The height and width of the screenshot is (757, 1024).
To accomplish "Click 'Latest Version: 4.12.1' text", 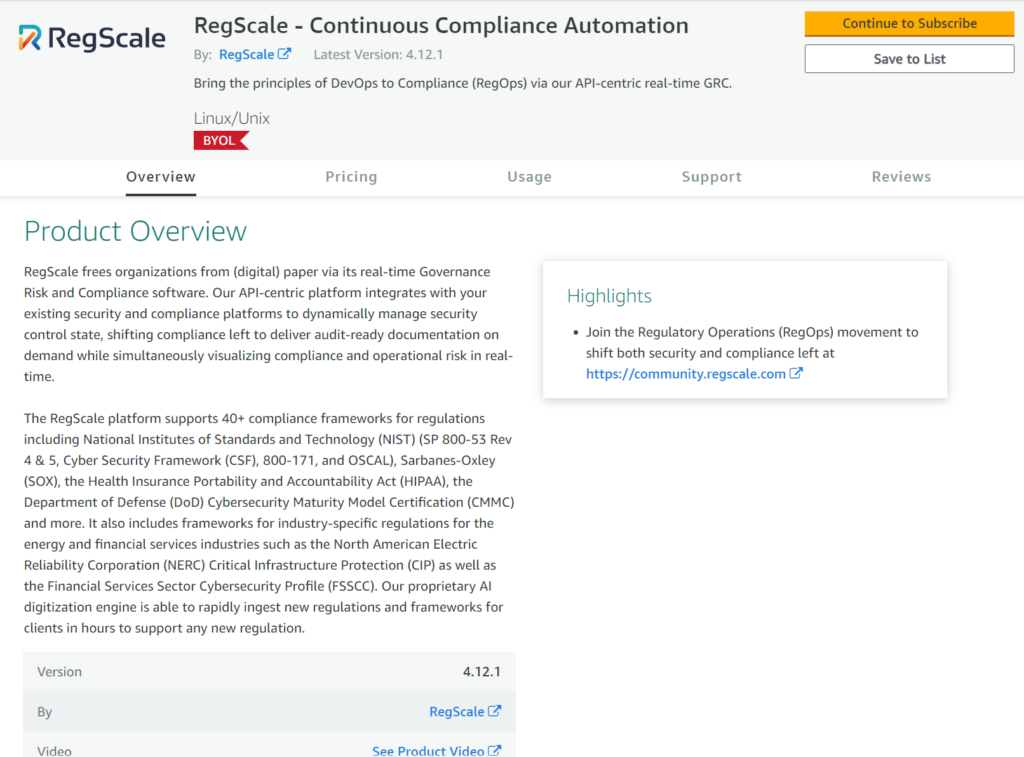I will 378,54.
